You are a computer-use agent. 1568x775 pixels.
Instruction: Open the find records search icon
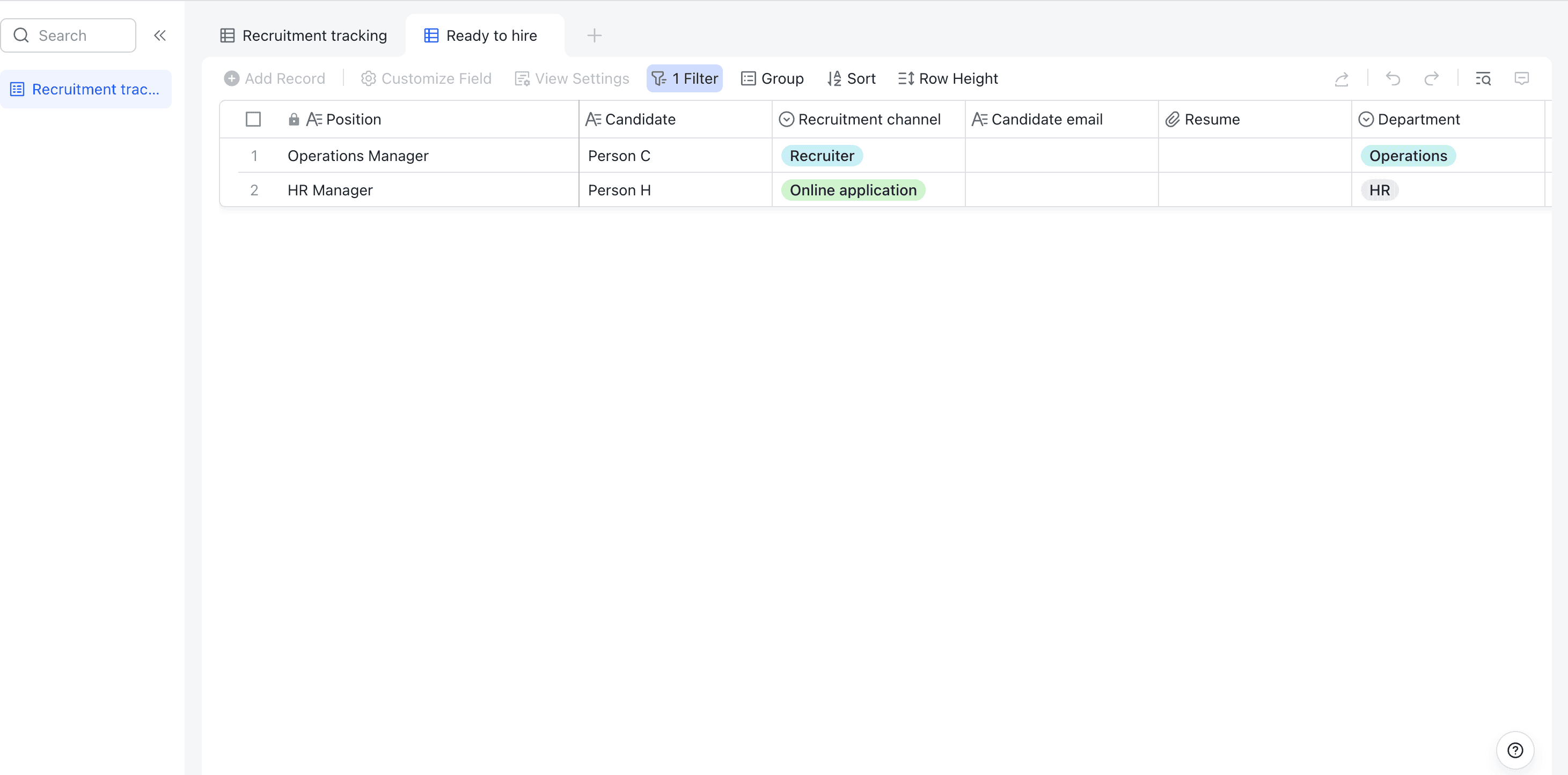click(1483, 78)
